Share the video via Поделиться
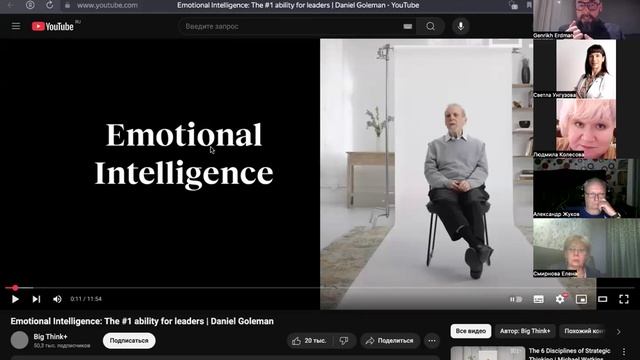Viewport: 640px width, 360px height. click(x=390, y=340)
